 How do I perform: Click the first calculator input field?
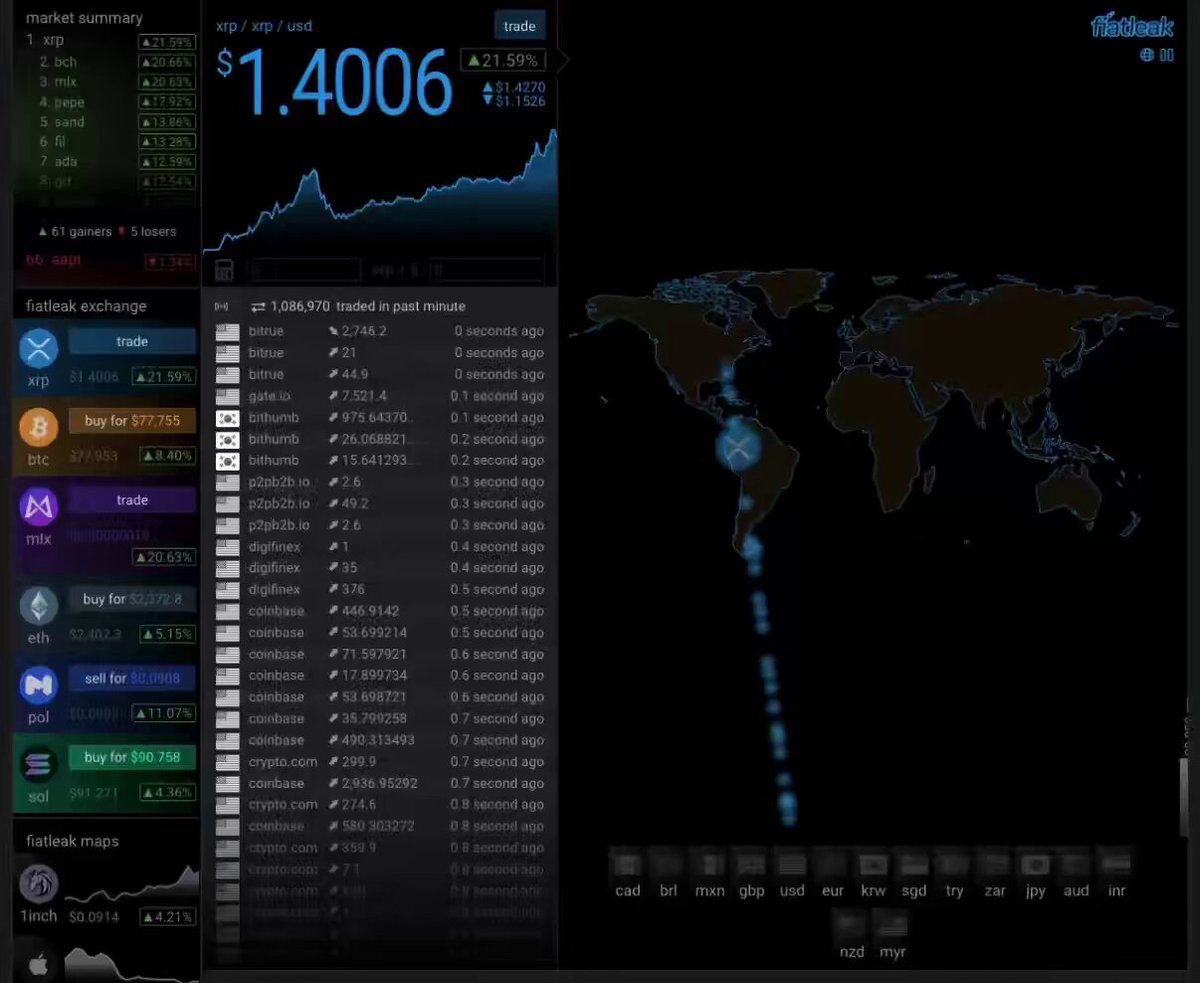point(305,270)
